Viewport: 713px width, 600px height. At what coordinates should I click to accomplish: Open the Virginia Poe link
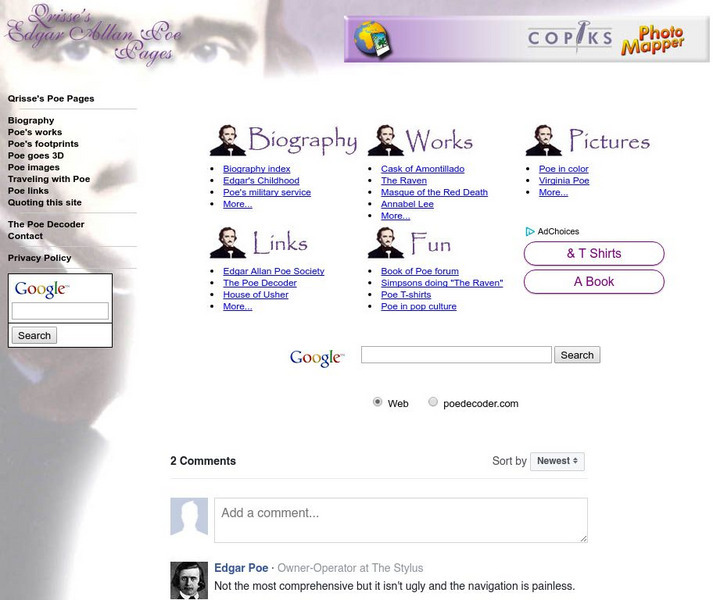564,181
